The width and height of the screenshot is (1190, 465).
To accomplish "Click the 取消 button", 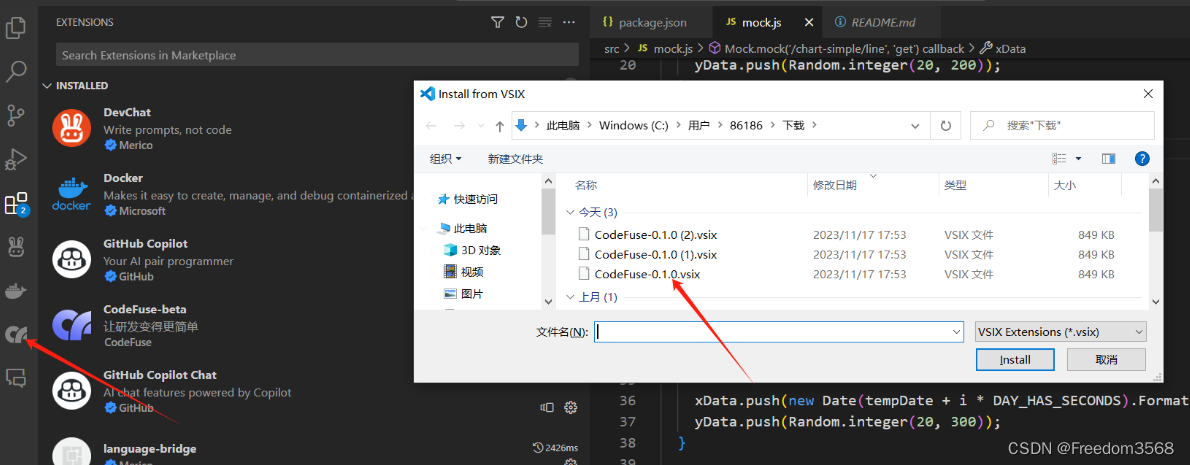I will 1107,359.
